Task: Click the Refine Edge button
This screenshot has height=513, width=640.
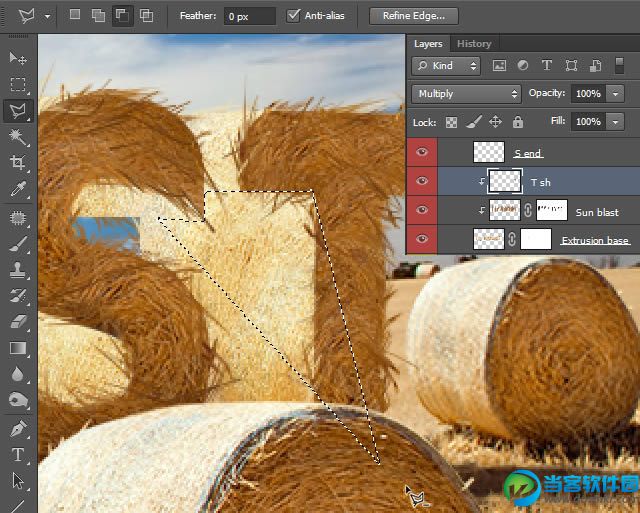Action: [414, 16]
